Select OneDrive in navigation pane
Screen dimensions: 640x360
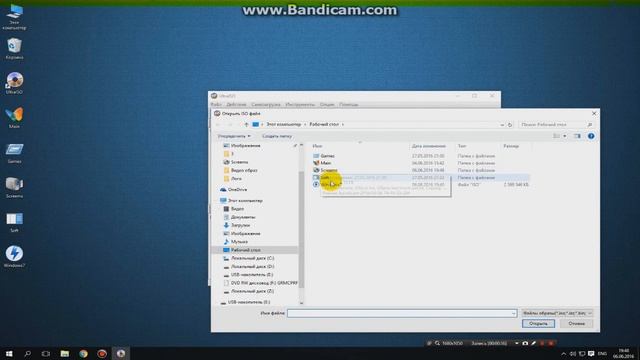click(x=237, y=190)
